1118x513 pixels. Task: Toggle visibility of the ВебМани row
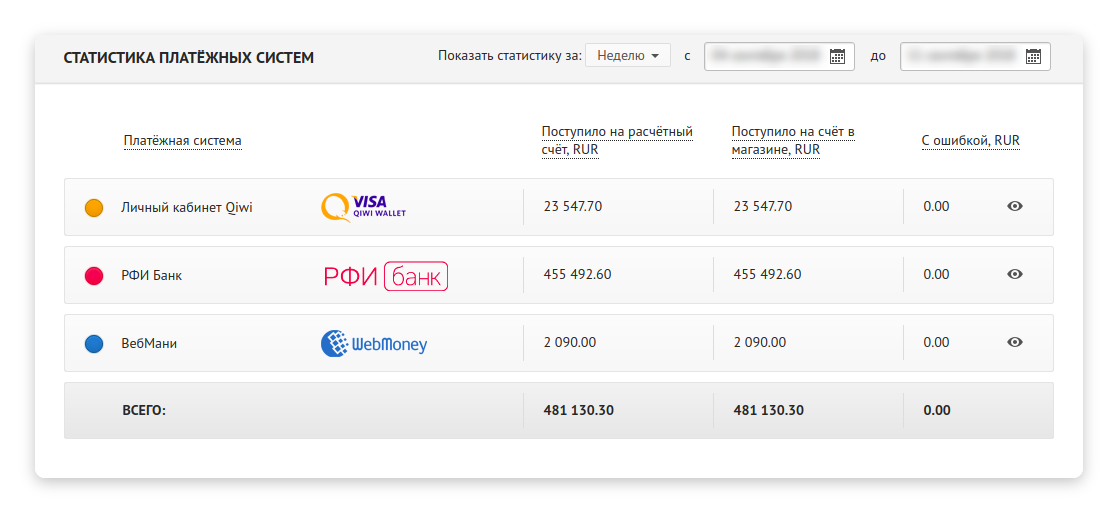click(1015, 342)
